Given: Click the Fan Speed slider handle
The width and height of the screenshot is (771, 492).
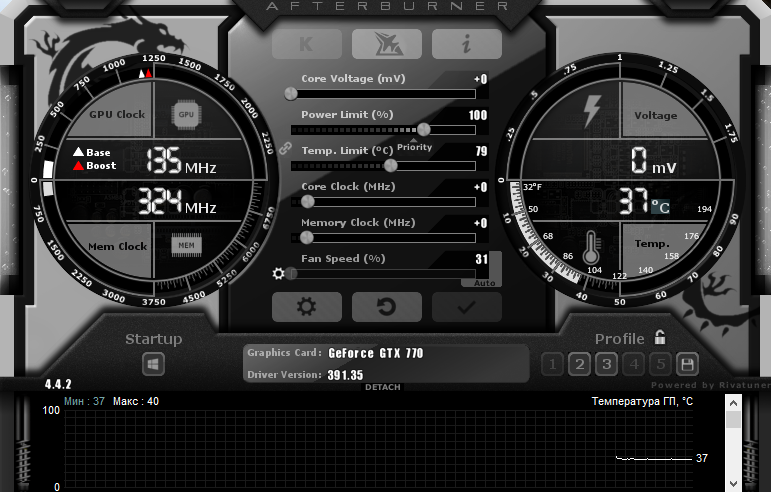Looking at the screenshot, I should [292, 274].
